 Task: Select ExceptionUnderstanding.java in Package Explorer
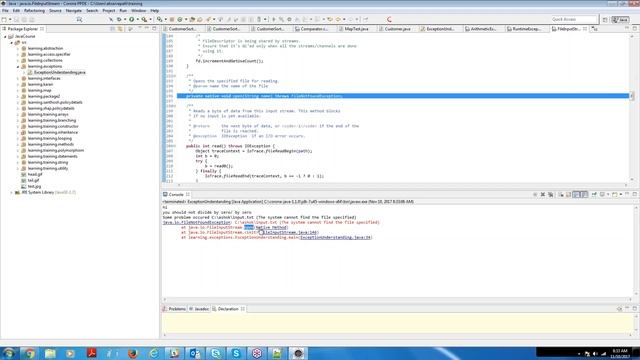click(x=60, y=72)
